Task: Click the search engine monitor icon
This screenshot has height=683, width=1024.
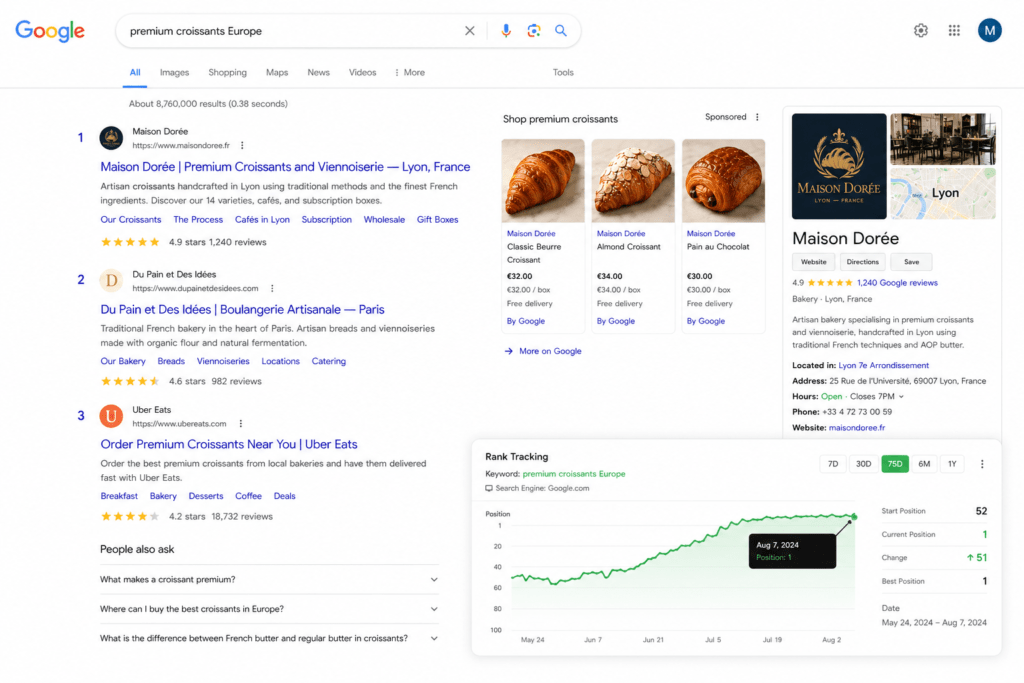Action: (x=488, y=488)
